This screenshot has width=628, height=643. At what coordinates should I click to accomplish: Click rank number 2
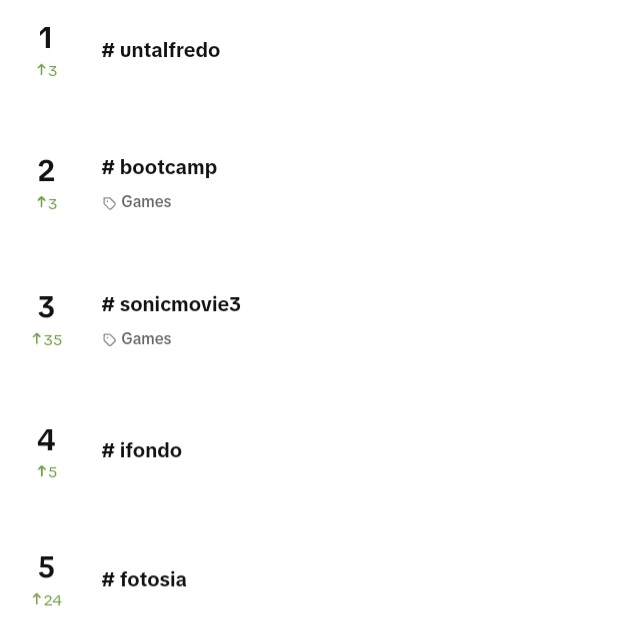click(46, 171)
